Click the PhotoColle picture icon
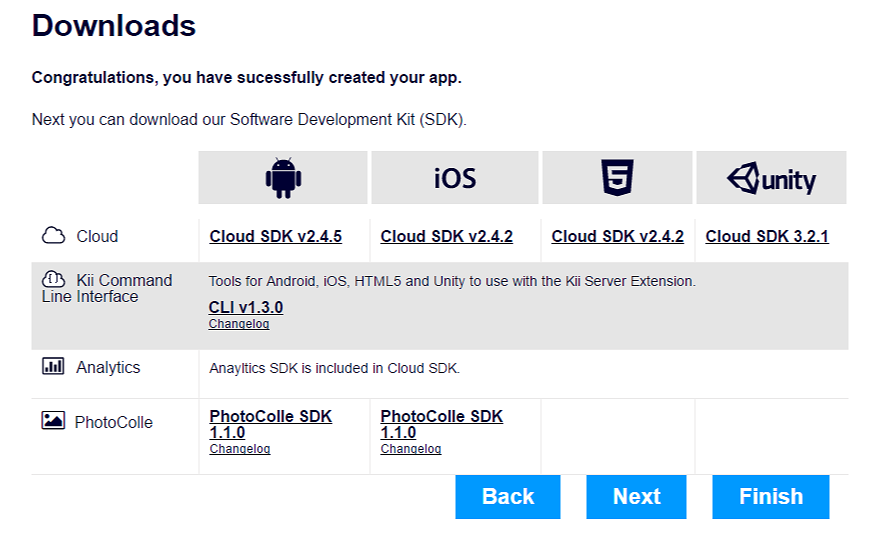Viewport: 887px width, 537px height. [53, 420]
